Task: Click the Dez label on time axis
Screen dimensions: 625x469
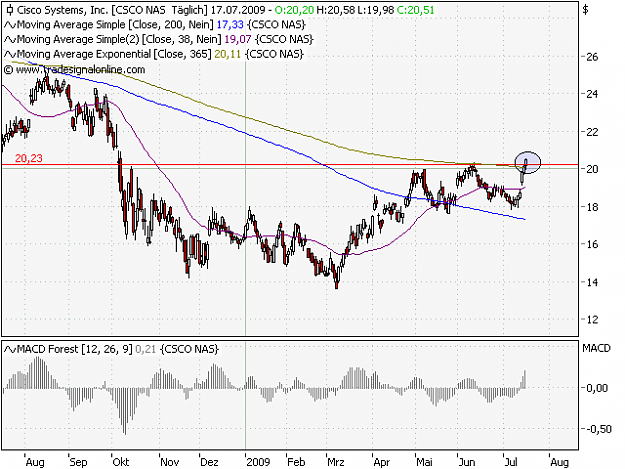Action: click(x=209, y=462)
